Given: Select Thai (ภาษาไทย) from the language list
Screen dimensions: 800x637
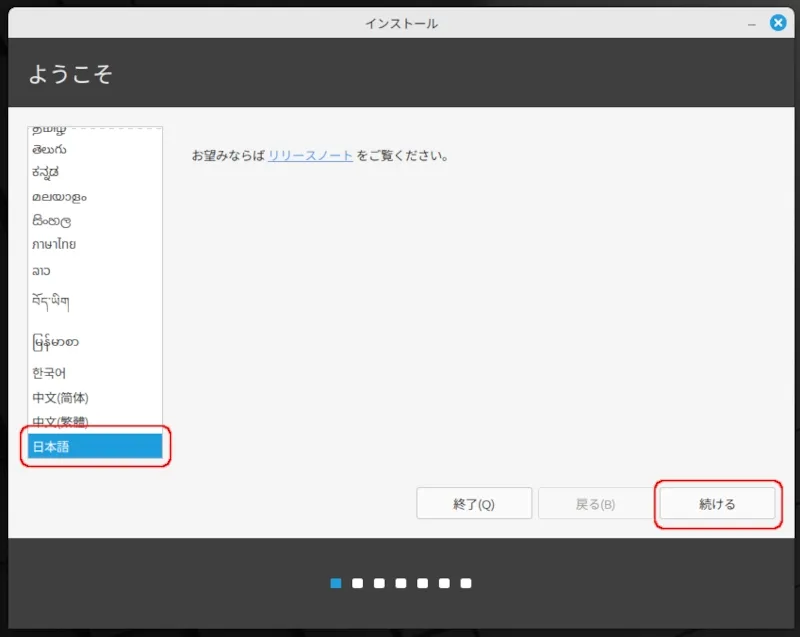Looking at the screenshot, I should click(54, 244).
